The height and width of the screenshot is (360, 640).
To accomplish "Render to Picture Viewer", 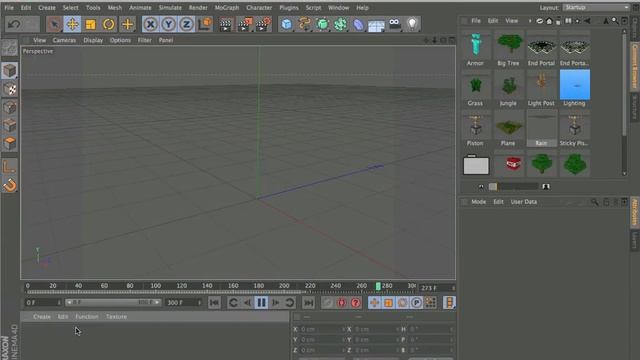I will (244, 24).
